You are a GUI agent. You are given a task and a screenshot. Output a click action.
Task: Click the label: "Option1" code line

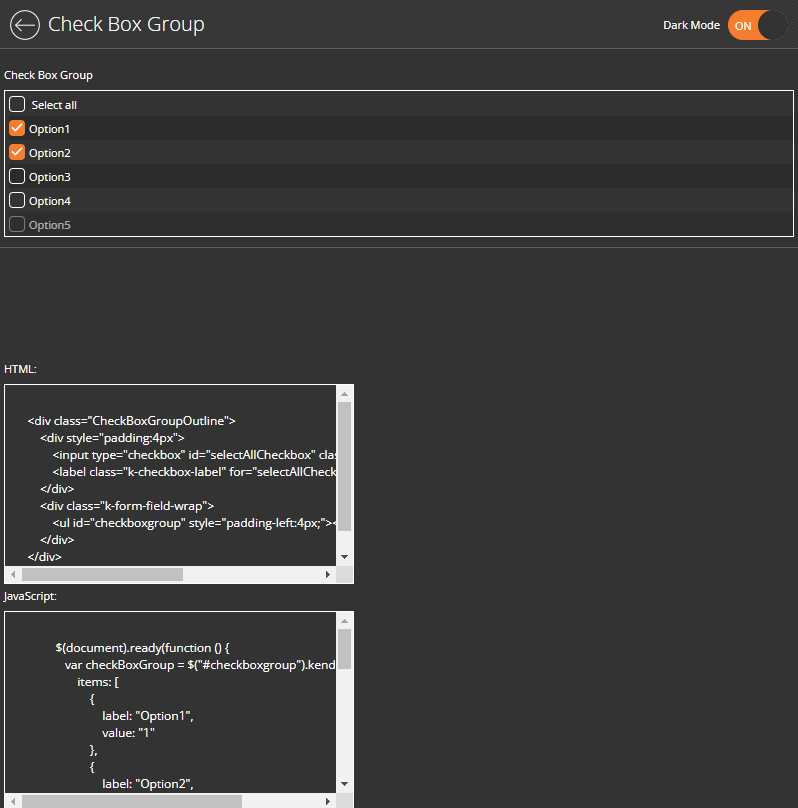(x=148, y=716)
